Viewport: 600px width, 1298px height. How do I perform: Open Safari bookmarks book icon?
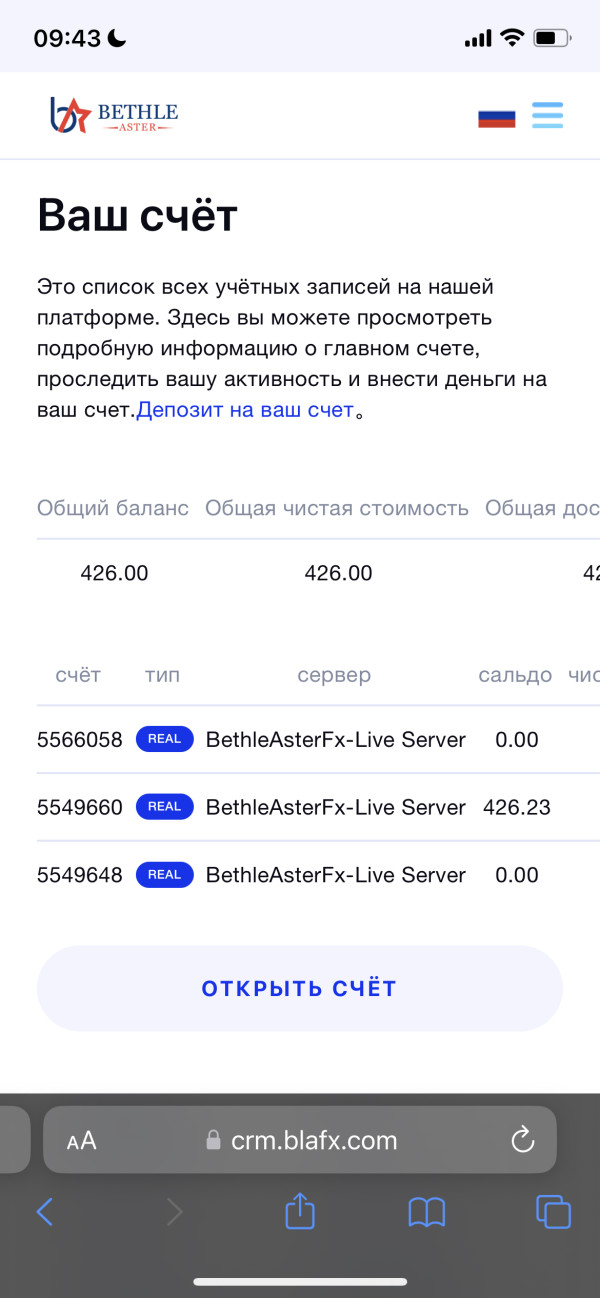tap(427, 1212)
